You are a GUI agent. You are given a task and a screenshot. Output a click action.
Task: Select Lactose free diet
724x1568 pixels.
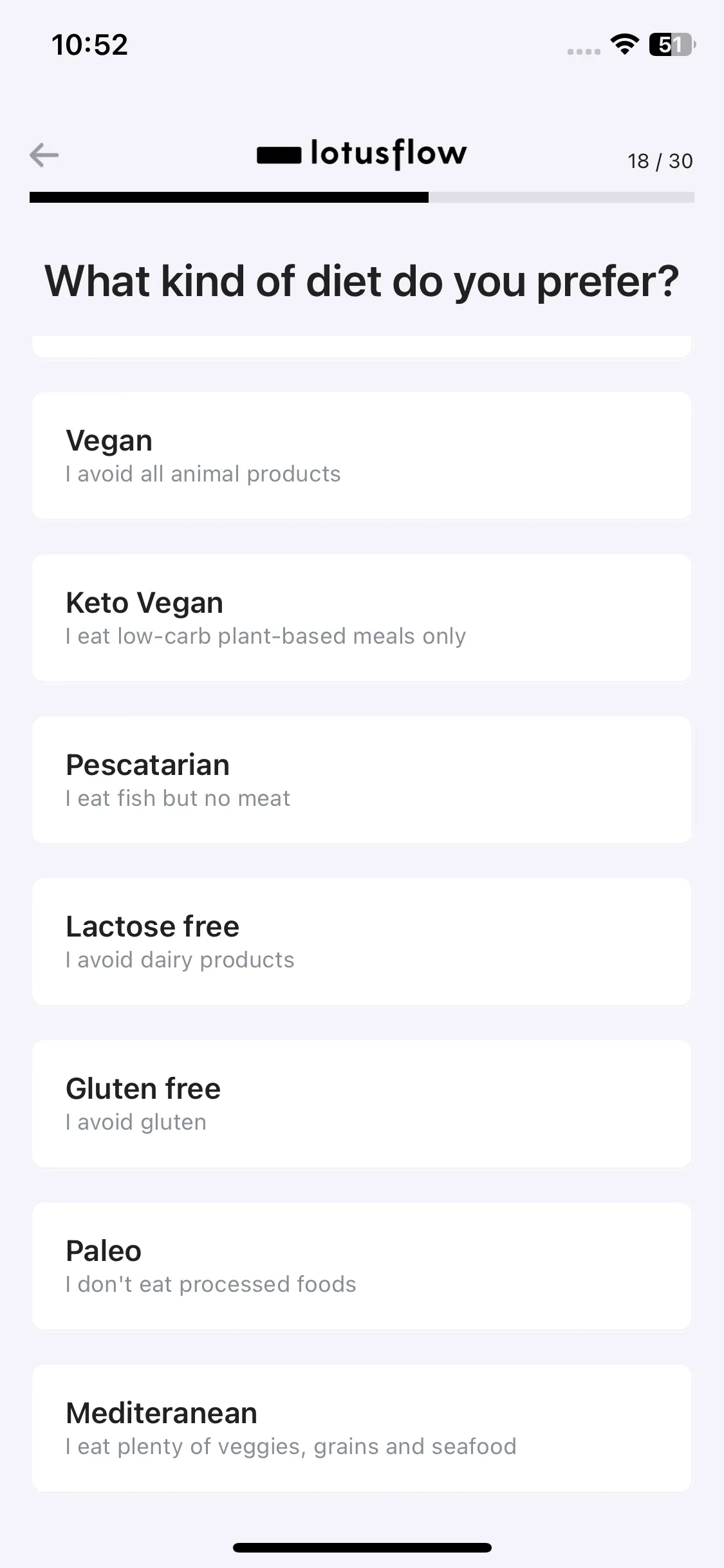pos(362,942)
